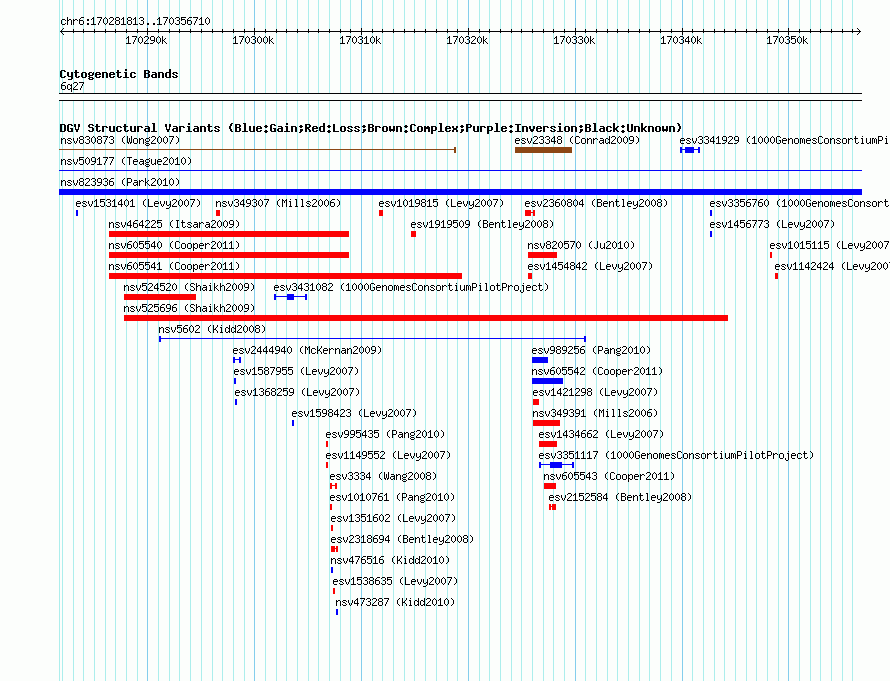Image resolution: width=890 pixels, height=681 pixels.
Task: Select red nsv605541 long loss bar
Action: click(285, 276)
